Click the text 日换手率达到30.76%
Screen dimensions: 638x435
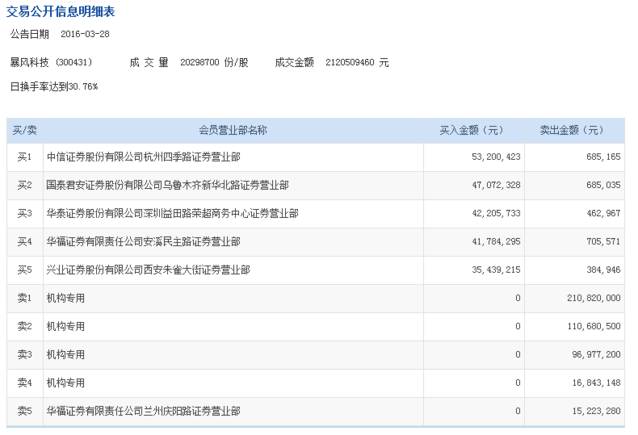[54, 87]
